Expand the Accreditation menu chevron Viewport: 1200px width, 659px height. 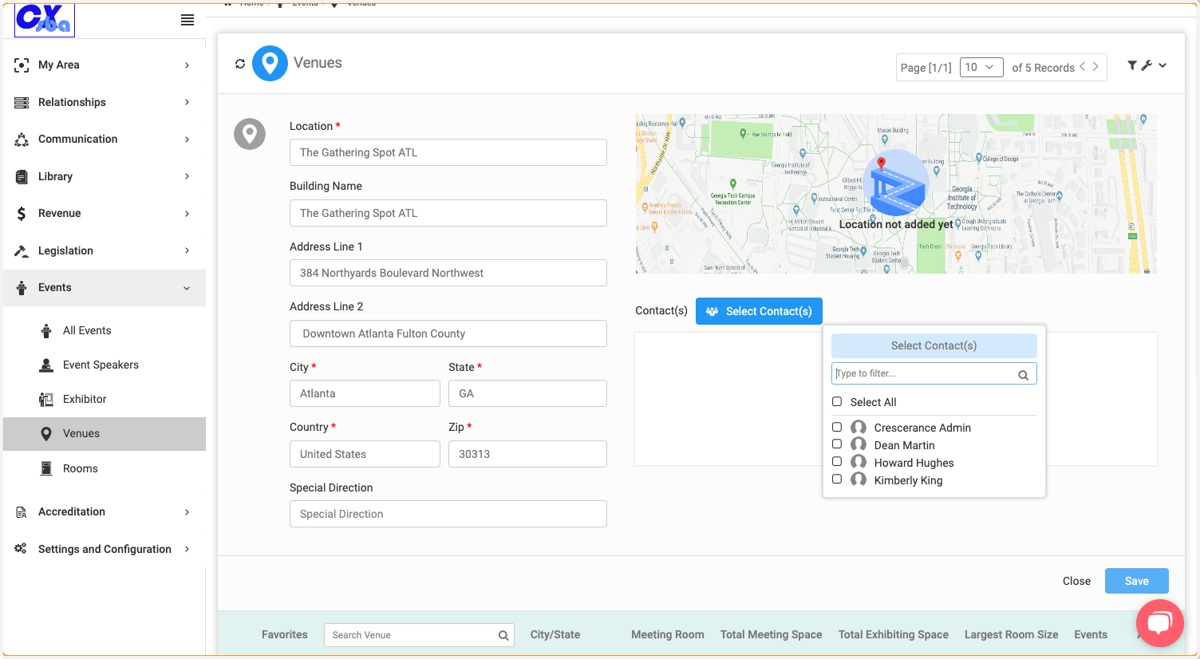187,512
